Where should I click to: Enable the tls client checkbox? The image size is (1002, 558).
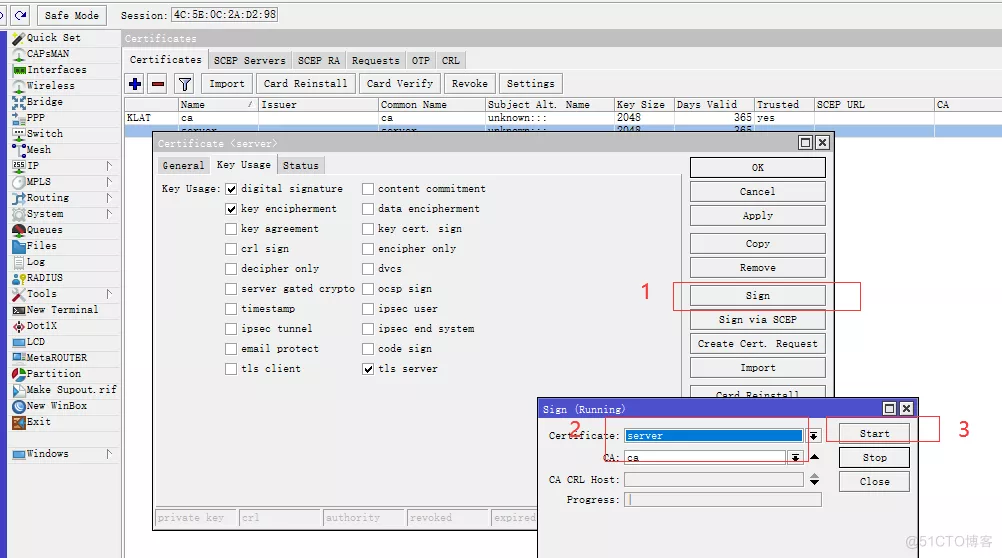(232, 369)
